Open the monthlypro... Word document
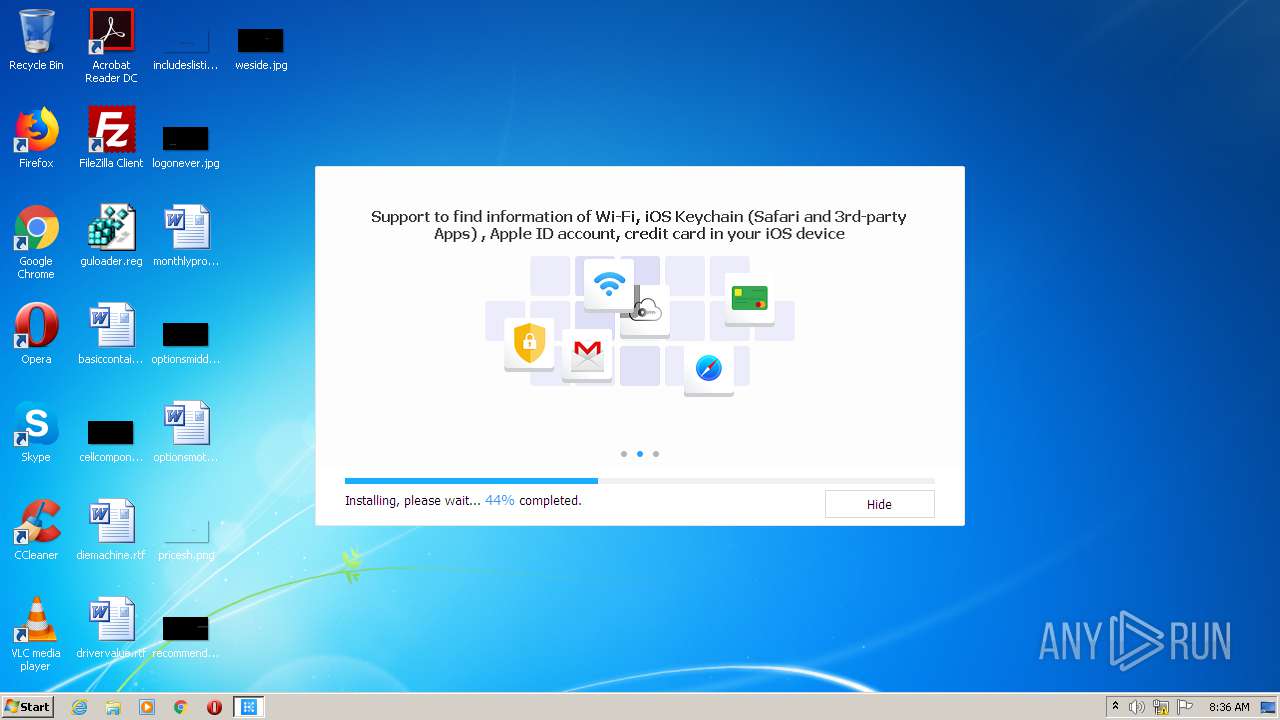 [x=186, y=236]
